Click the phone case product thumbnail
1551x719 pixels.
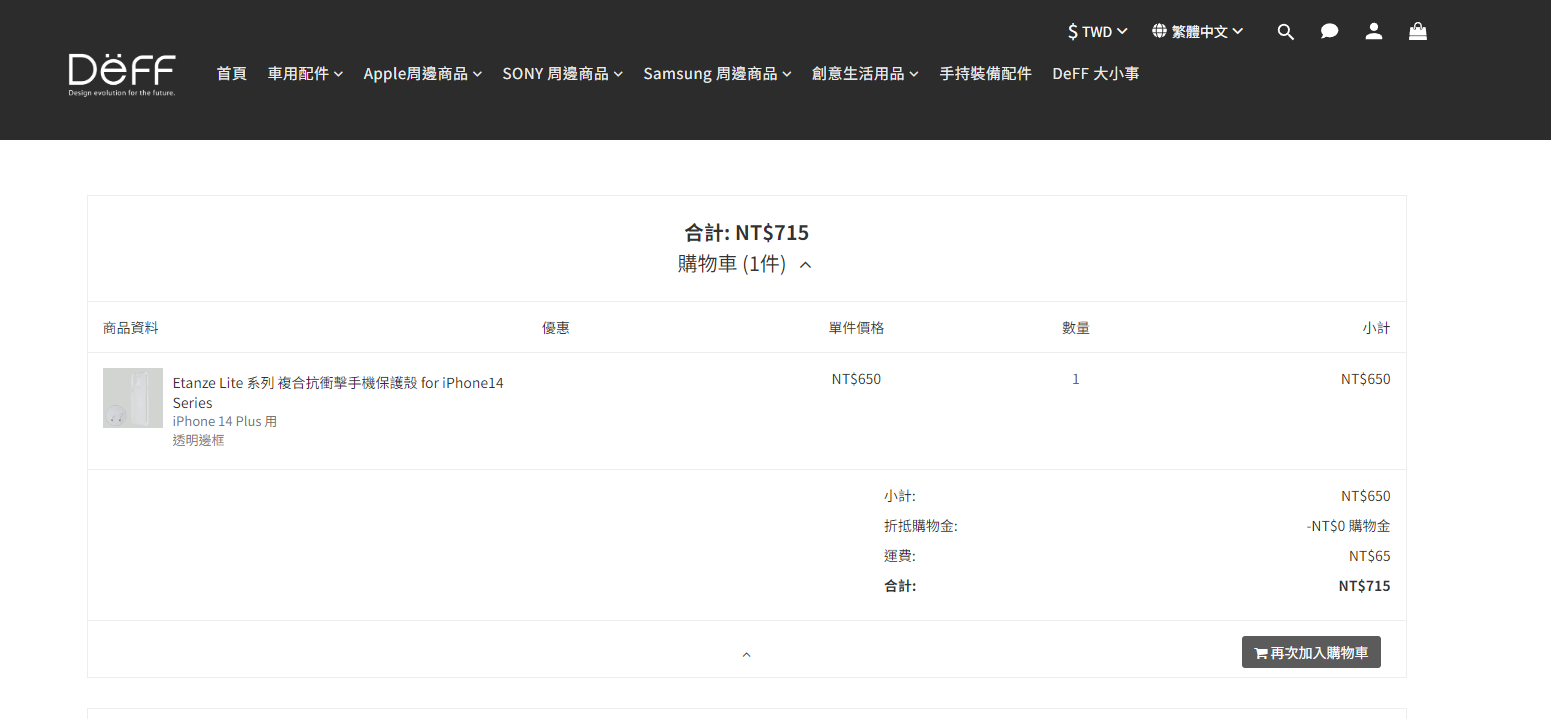pyautogui.click(x=132, y=398)
